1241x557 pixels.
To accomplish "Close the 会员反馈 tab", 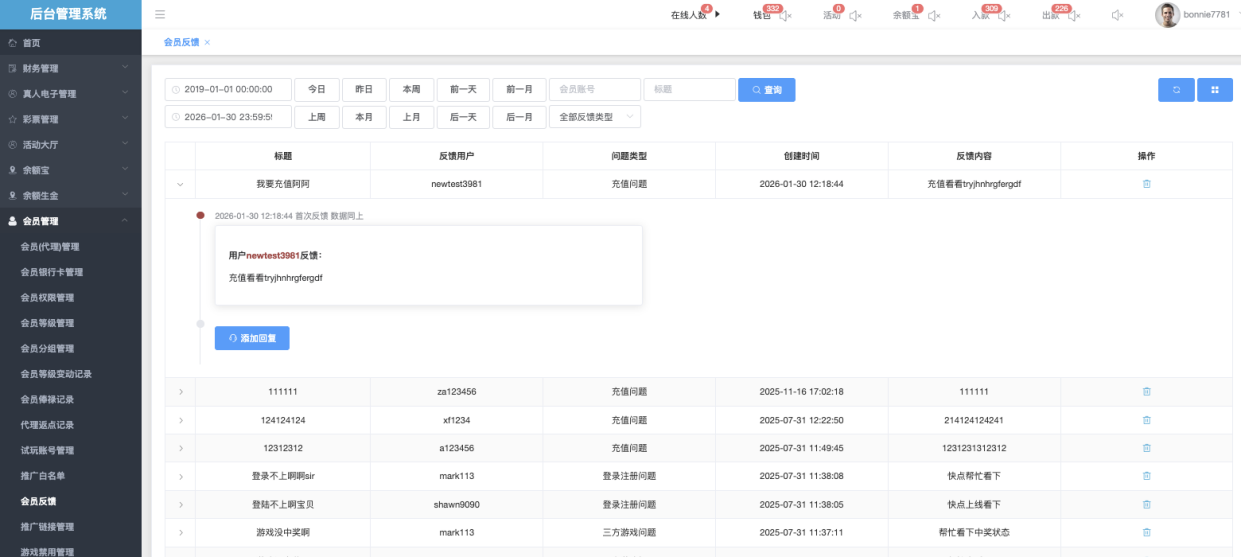I will 207,43.
